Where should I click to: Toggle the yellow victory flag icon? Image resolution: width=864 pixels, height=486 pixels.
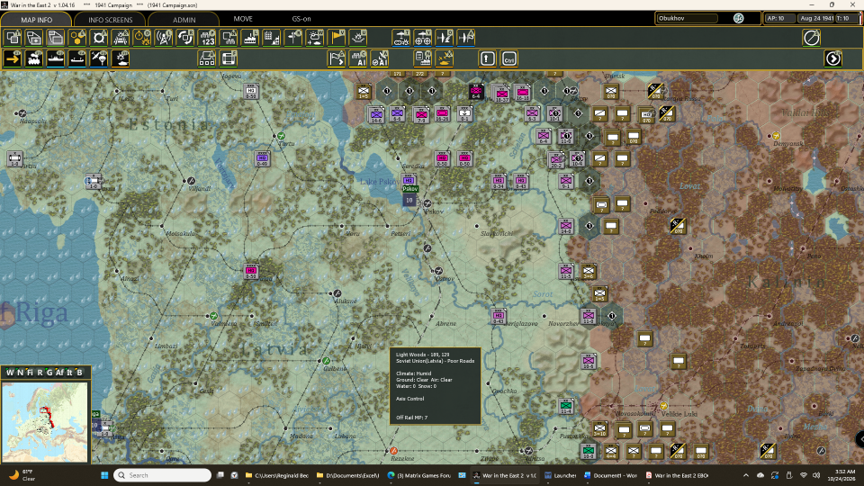pos(337,37)
